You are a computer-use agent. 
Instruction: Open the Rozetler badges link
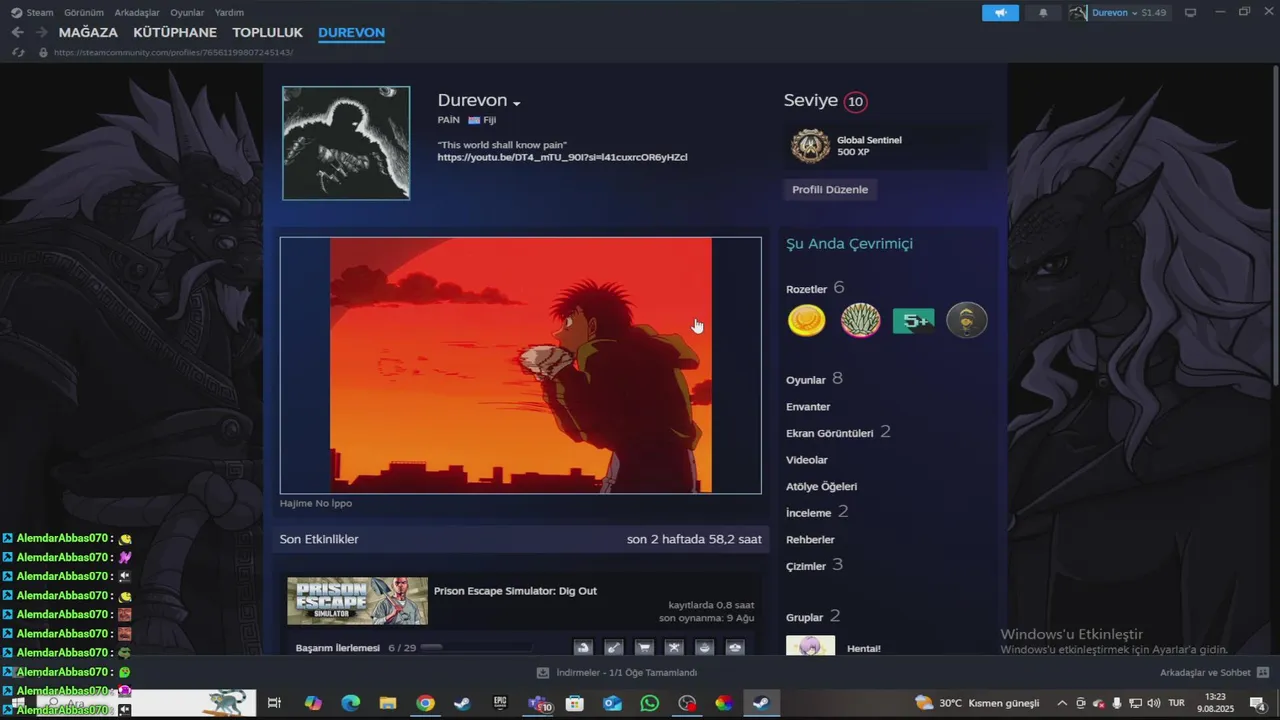[806, 289]
